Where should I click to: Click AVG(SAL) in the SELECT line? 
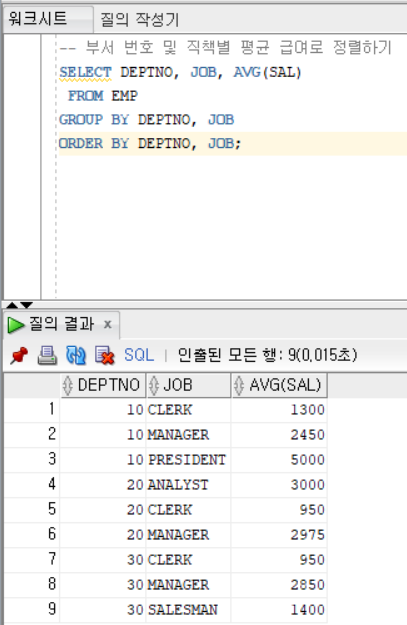[x=267, y=73]
